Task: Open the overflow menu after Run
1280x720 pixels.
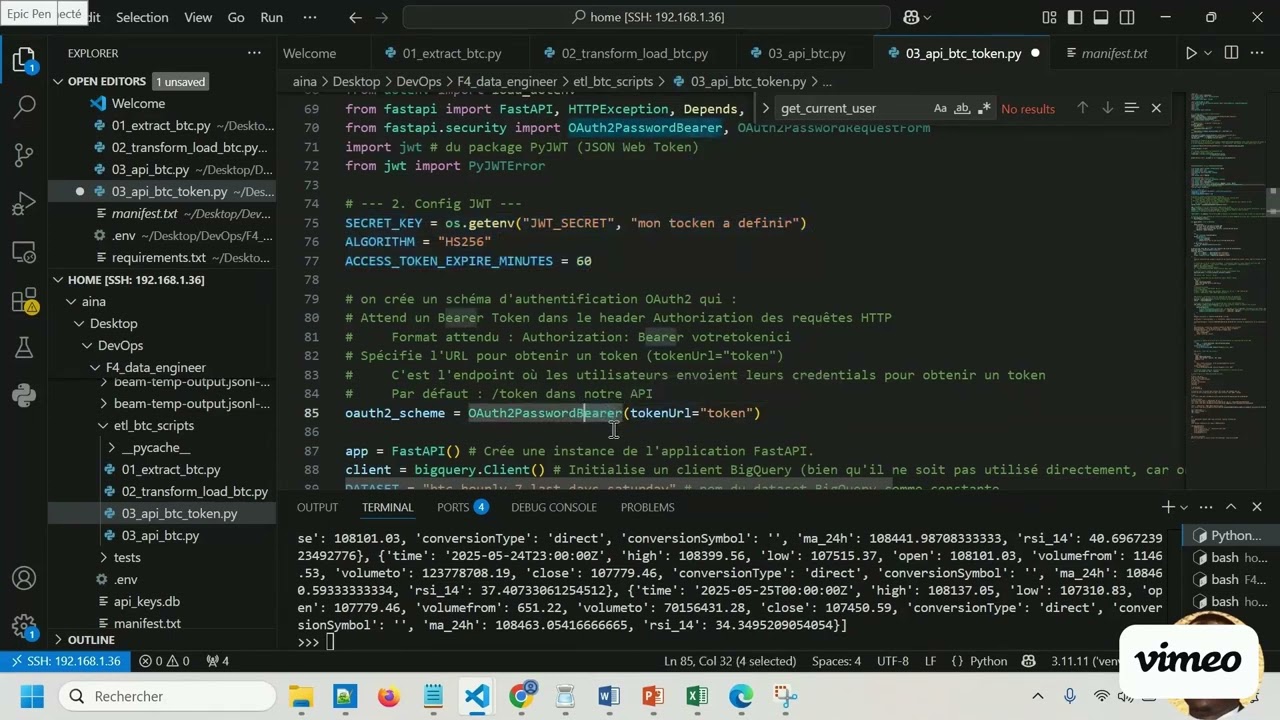Action: tap(308, 17)
